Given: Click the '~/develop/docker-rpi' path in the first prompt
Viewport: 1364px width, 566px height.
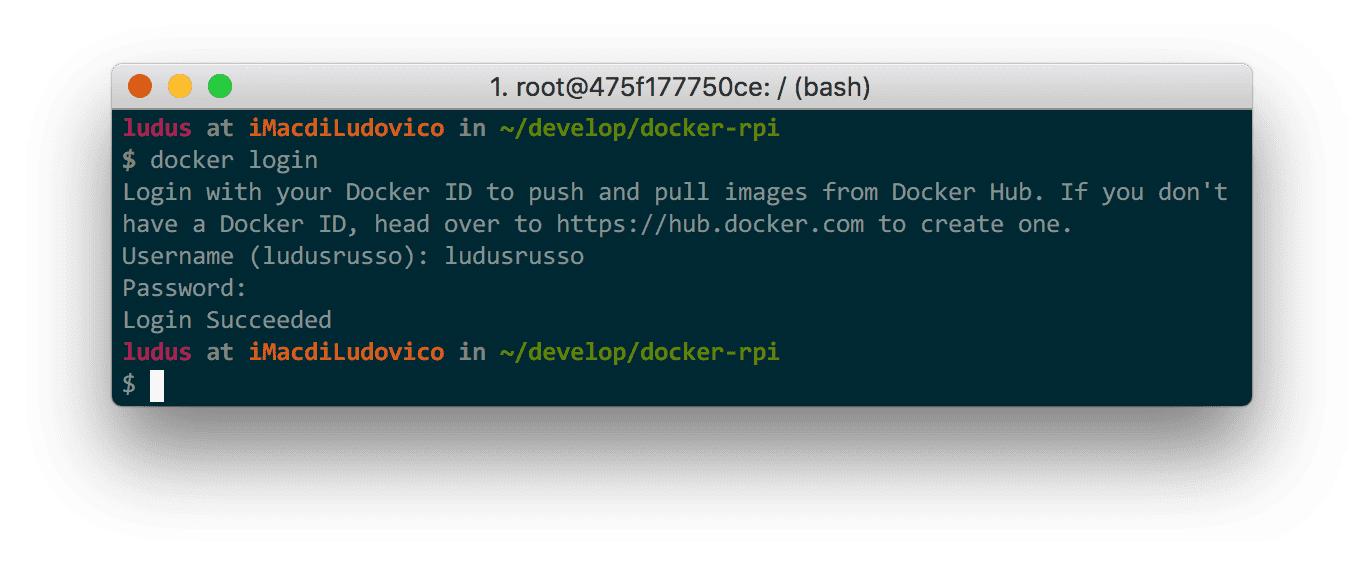Looking at the screenshot, I should (x=639, y=128).
